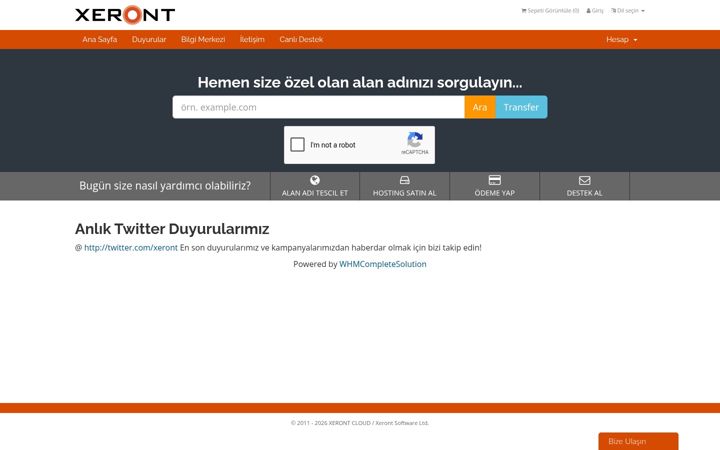The width and height of the screenshot is (720, 450).
Task: Expand the Dil seçin language dropdown
Action: (628, 11)
